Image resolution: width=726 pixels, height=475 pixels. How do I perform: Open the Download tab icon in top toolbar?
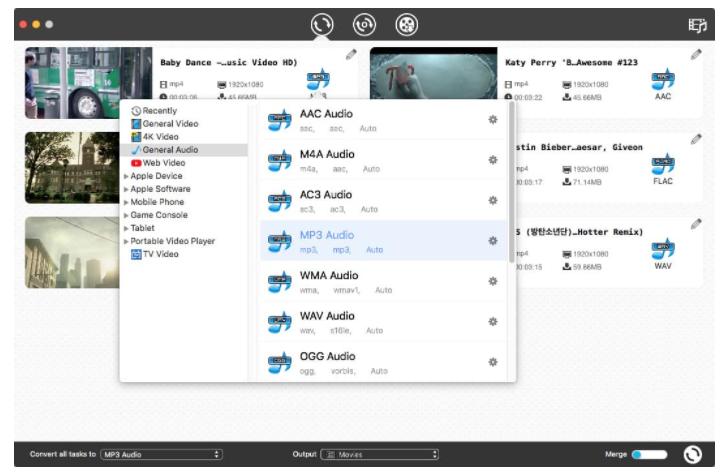click(364, 25)
